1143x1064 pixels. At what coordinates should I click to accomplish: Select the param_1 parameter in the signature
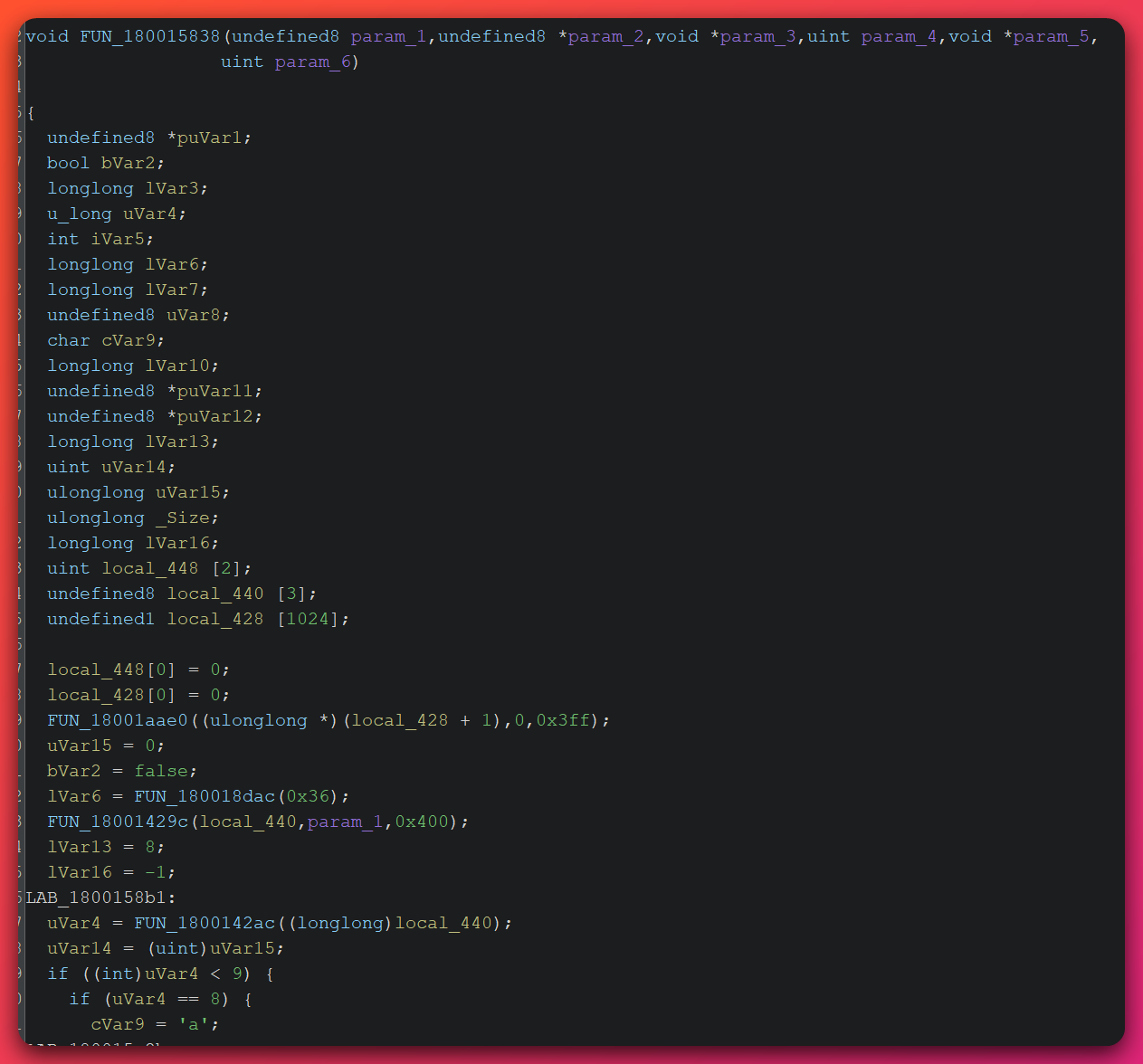389,36
